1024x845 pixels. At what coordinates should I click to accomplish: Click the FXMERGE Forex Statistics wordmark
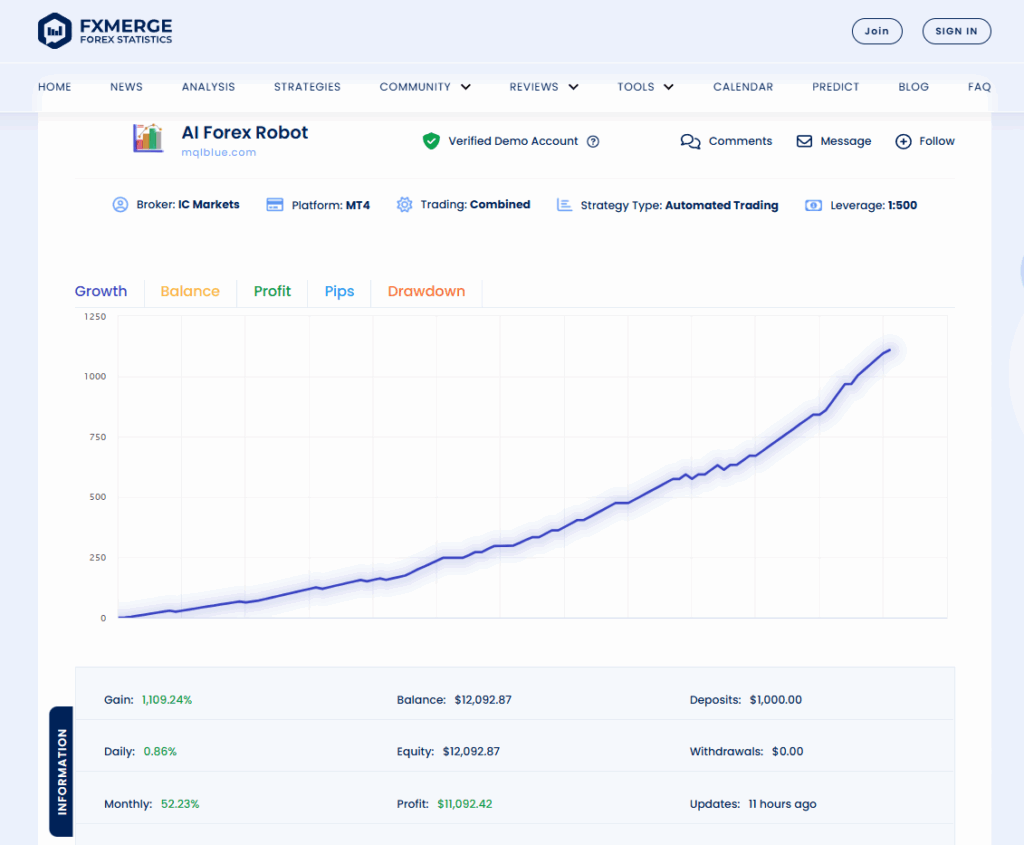(x=126, y=31)
